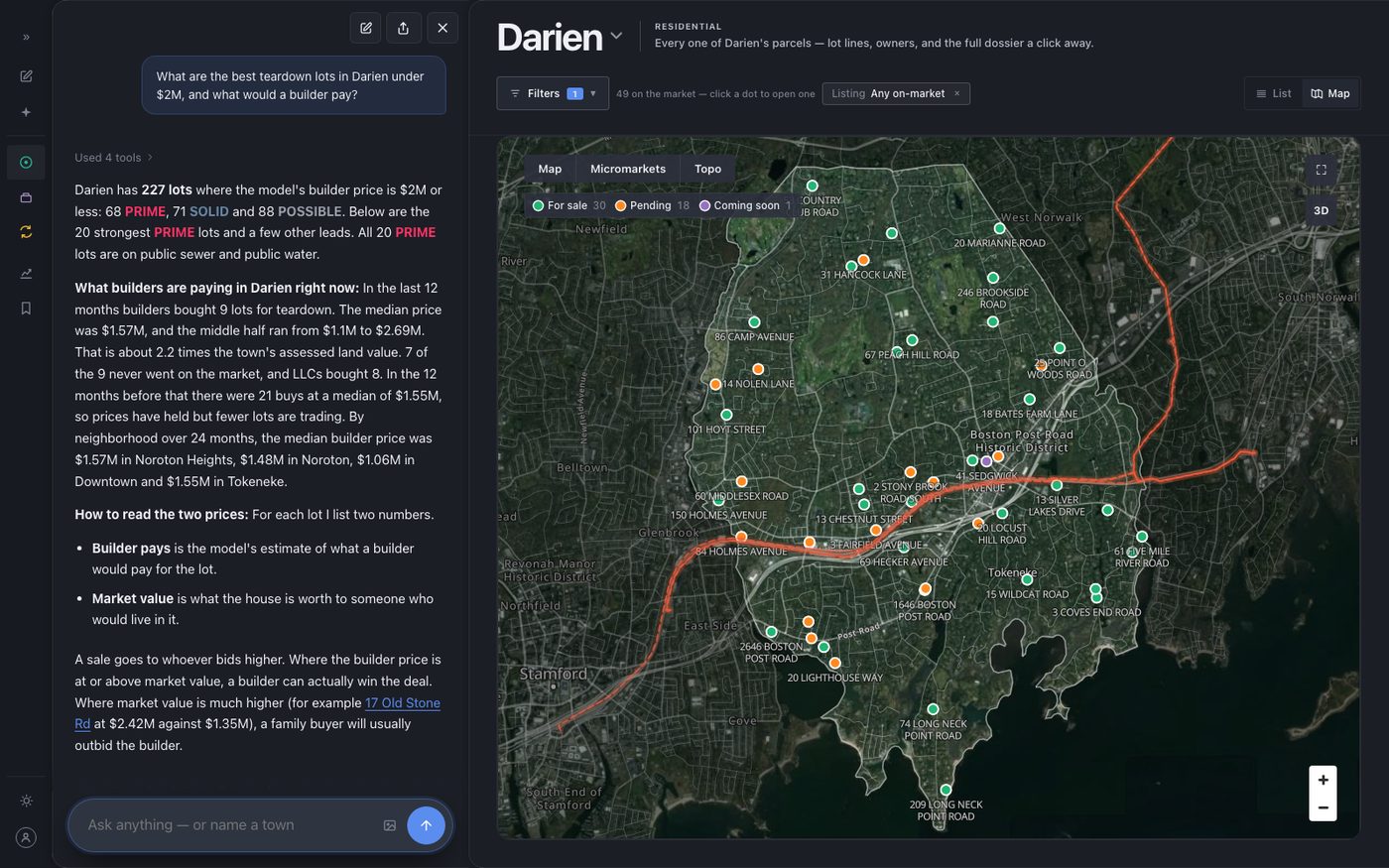This screenshot has width=1389, height=868.
Task: Expand the 'Used 4 tools' disclosure
Action: point(114,158)
